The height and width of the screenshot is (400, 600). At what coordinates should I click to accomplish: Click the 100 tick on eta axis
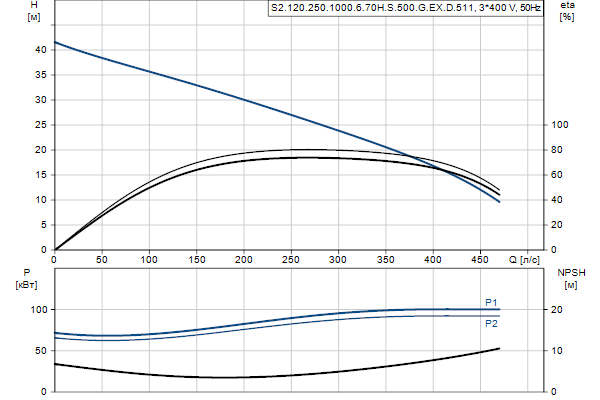point(562,125)
